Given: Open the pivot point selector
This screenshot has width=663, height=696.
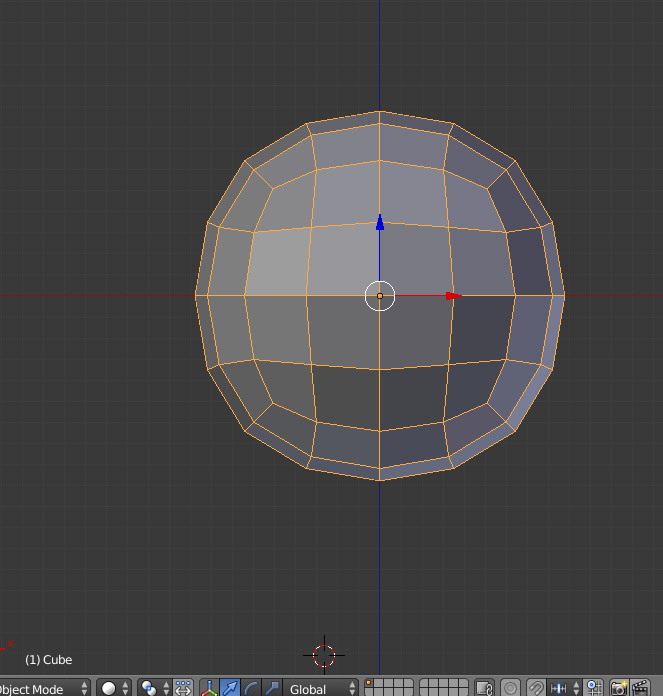Looking at the screenshot, I should pos(154,688).
